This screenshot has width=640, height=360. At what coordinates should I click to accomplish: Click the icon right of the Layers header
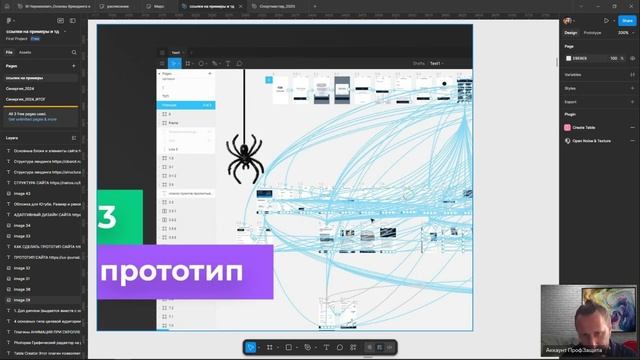(x=74, y=138)
